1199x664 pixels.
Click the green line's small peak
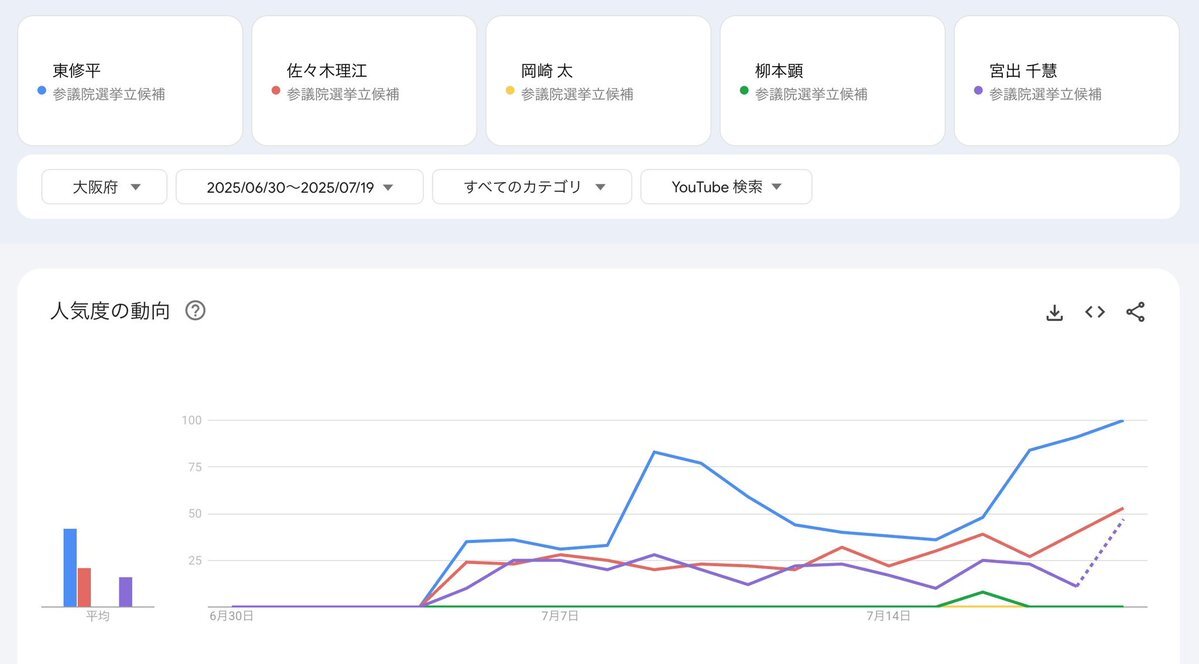tap(983, 592)
